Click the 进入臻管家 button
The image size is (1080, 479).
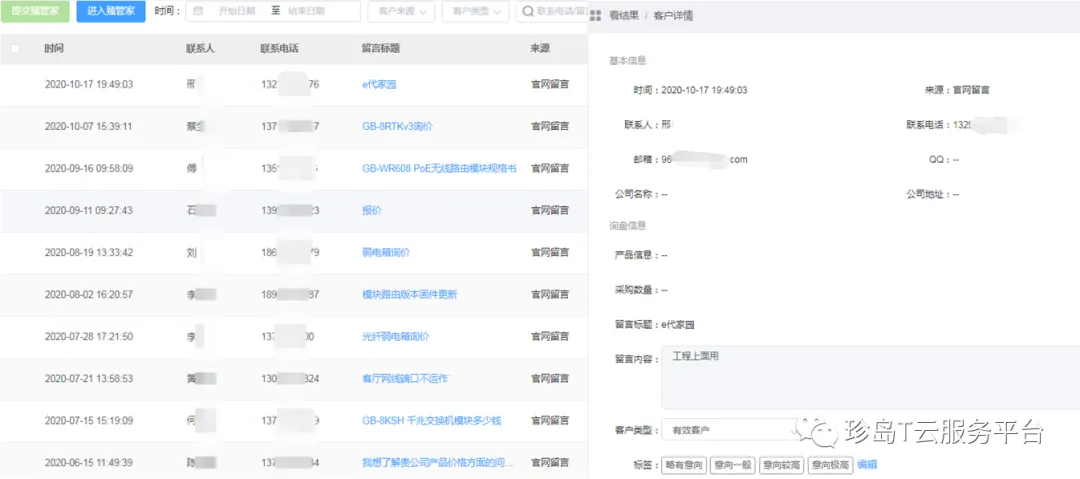point(110,11)
